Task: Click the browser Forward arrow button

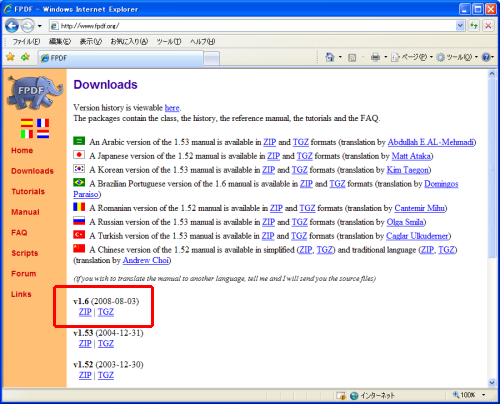Action: pyautogui.click(x=28, y=26)
